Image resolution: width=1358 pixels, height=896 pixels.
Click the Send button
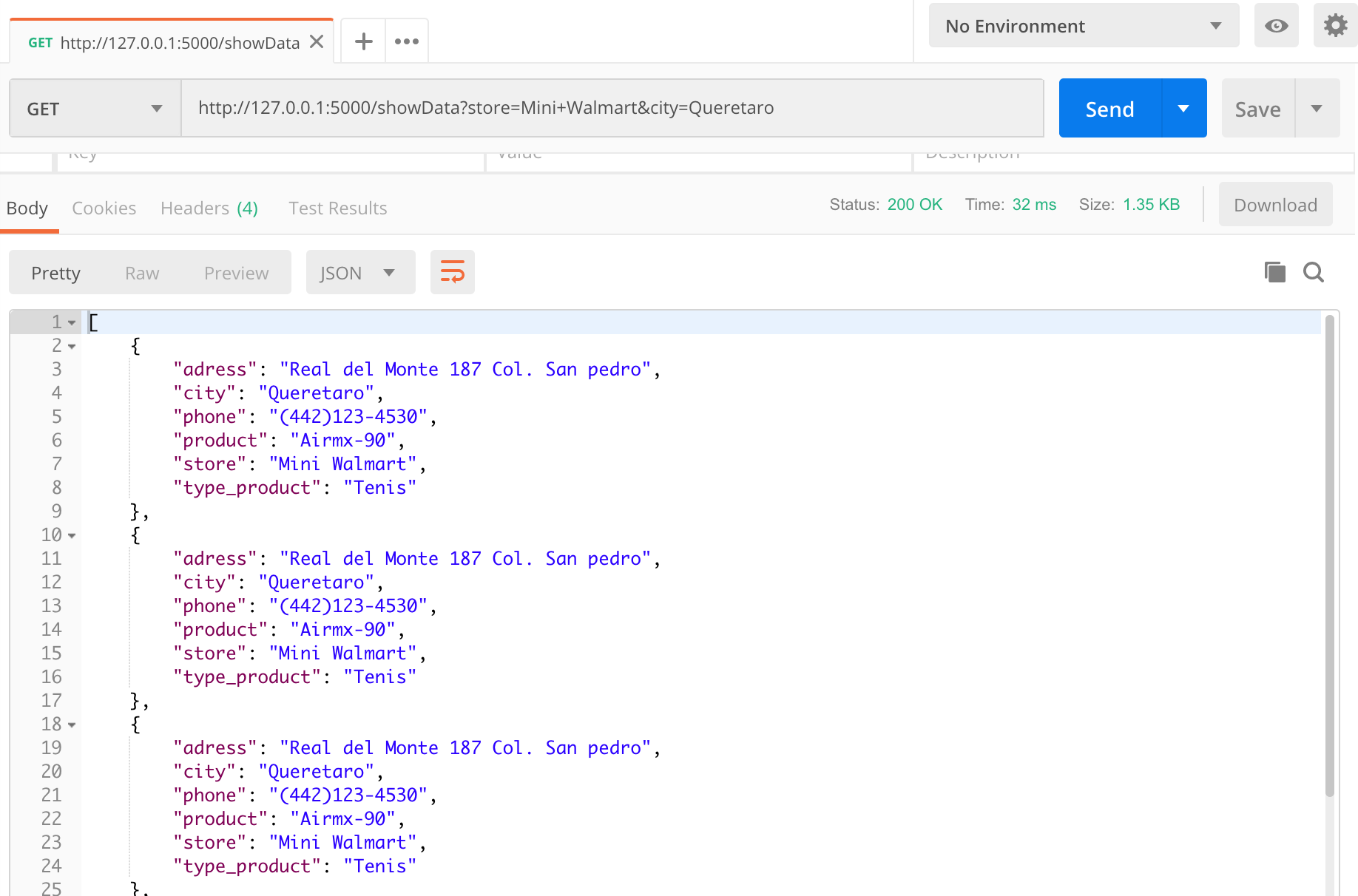click(1110, 109)
